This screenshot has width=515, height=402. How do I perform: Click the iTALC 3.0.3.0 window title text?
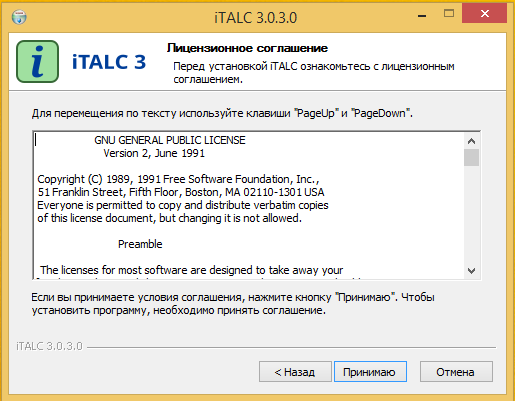pyautogui.click(x=256, y=17)
